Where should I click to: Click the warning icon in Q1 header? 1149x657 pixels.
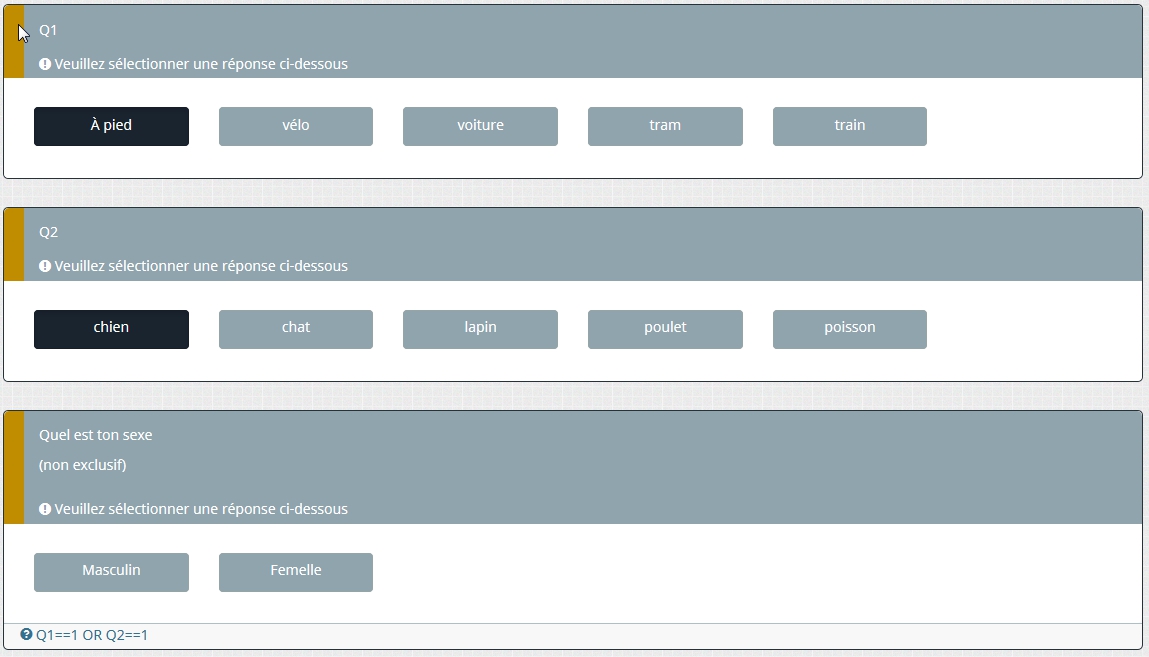click(45, 64)
